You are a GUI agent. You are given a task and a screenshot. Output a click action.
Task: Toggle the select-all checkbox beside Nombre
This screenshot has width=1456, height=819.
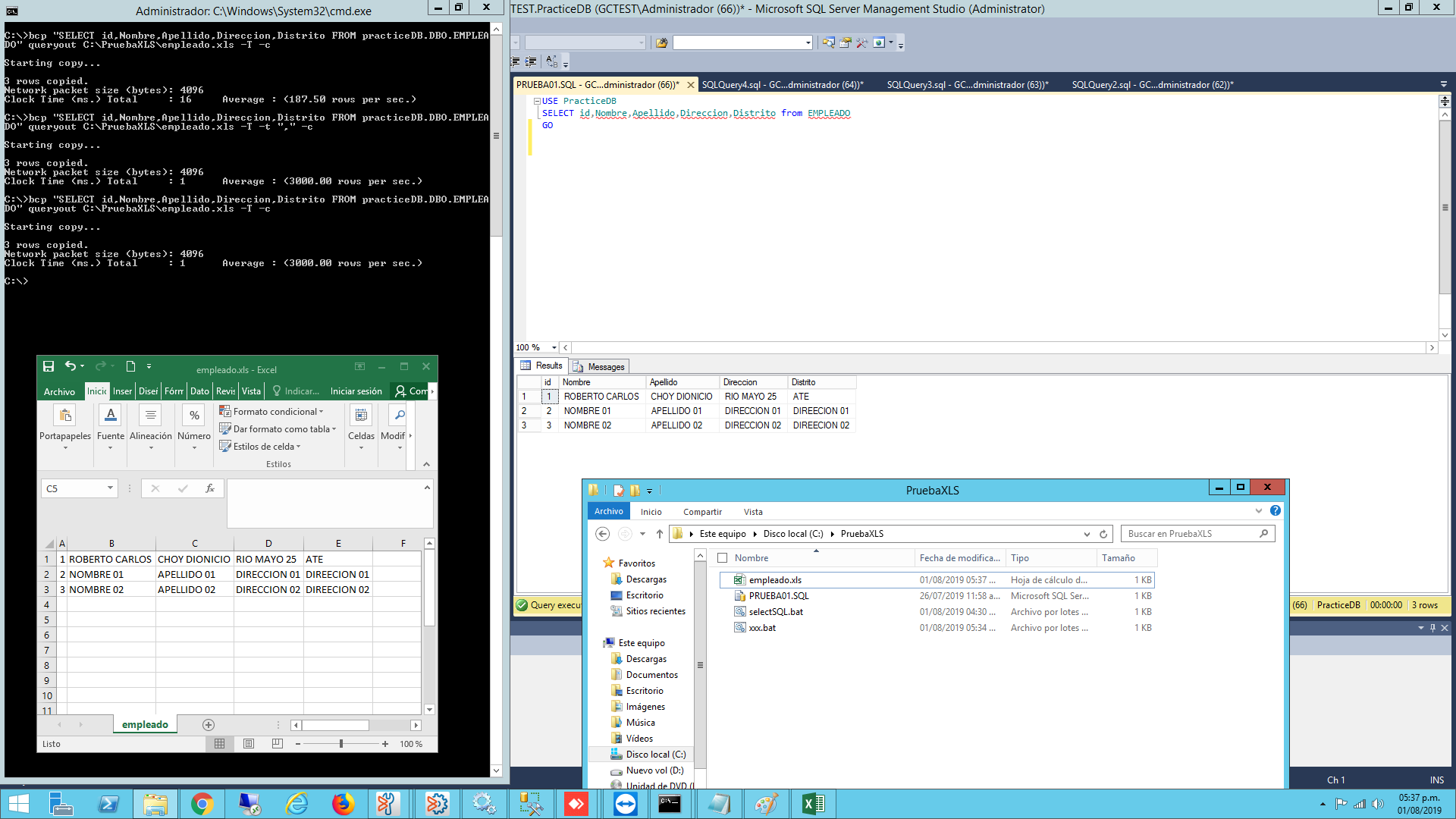[722, 558]
